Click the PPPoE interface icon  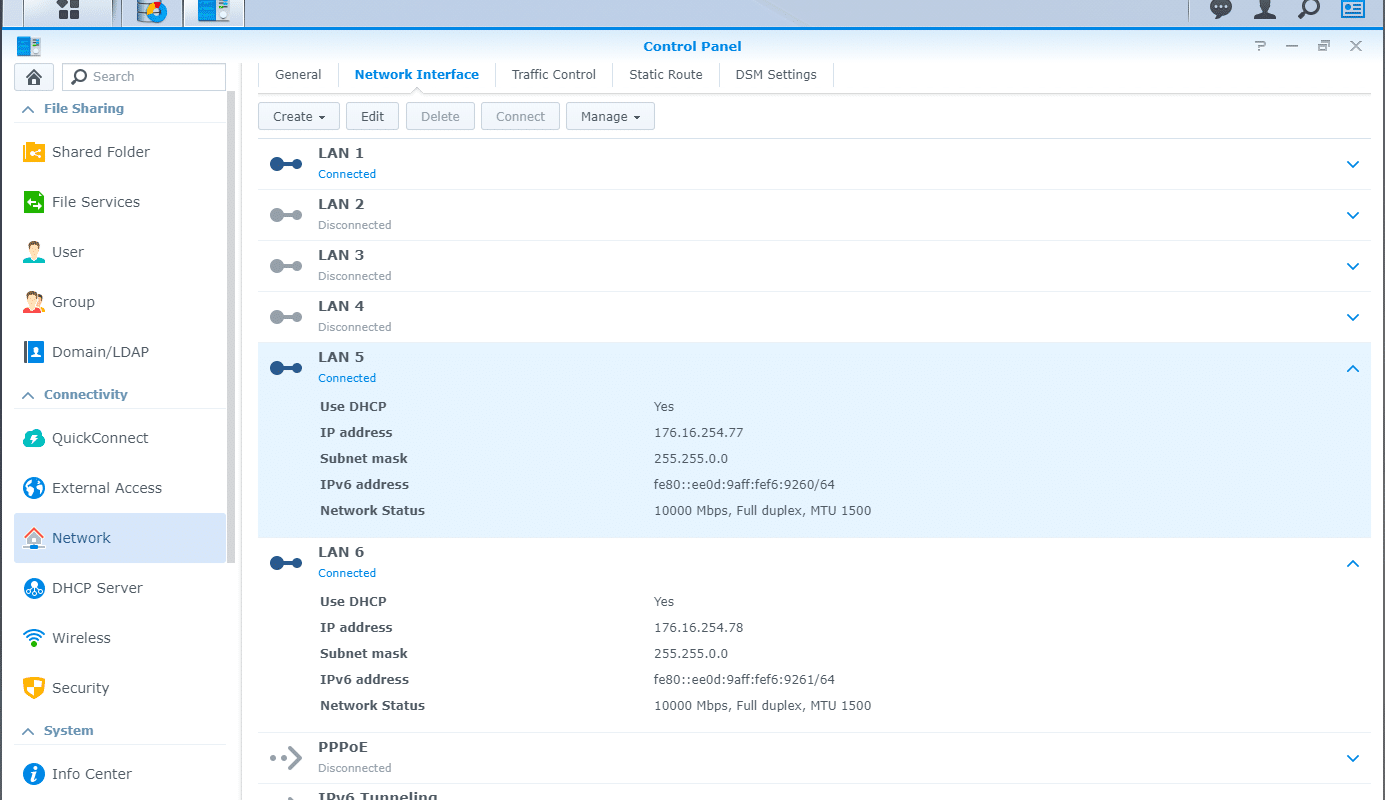tap(286, 758)
